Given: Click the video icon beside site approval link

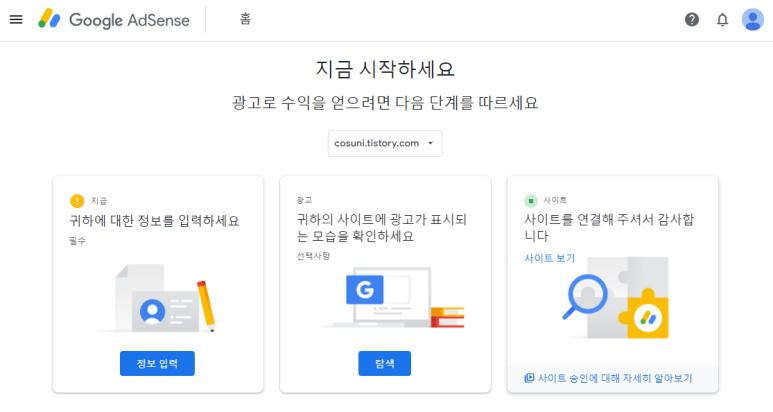Looking at the screenshot, I should coord(529,378).
